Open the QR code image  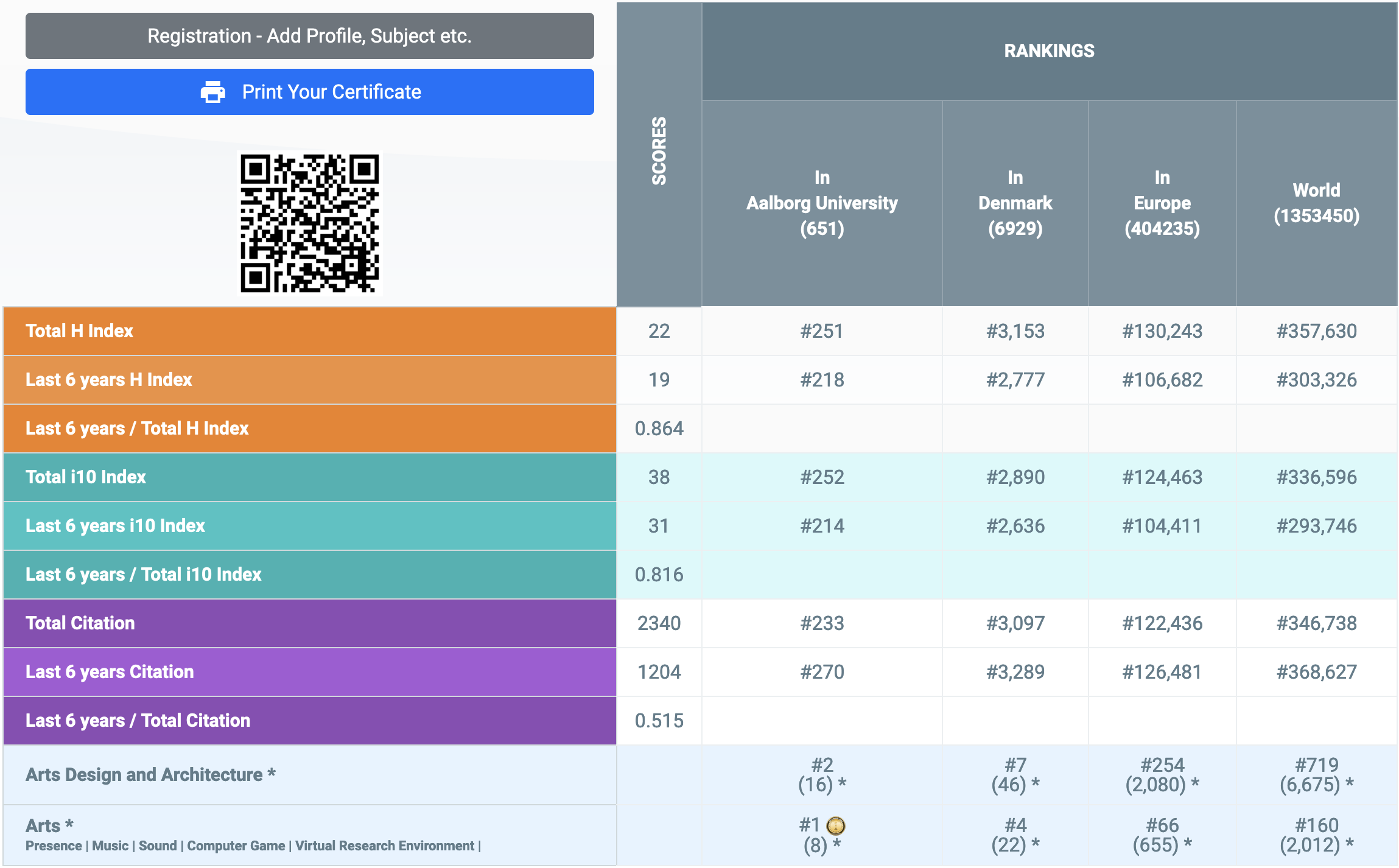coord(309,223)
